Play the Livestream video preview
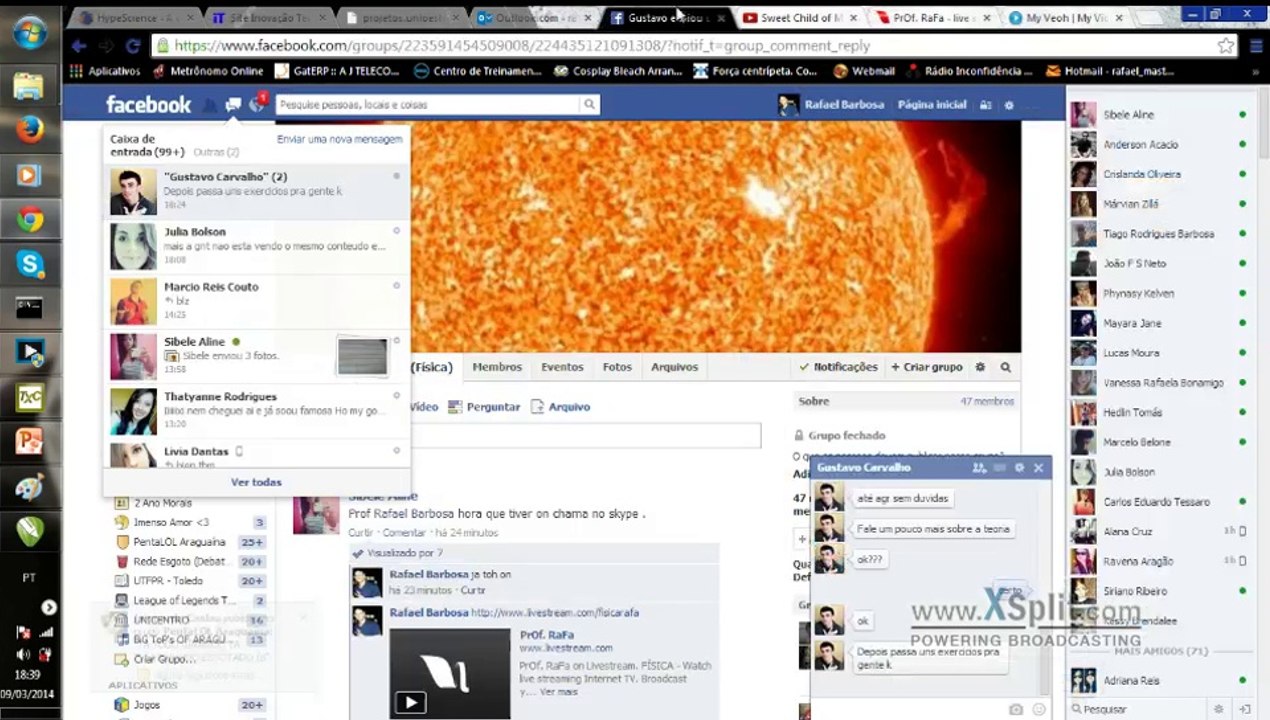1270x720 pixels. (x=410, y=702)
